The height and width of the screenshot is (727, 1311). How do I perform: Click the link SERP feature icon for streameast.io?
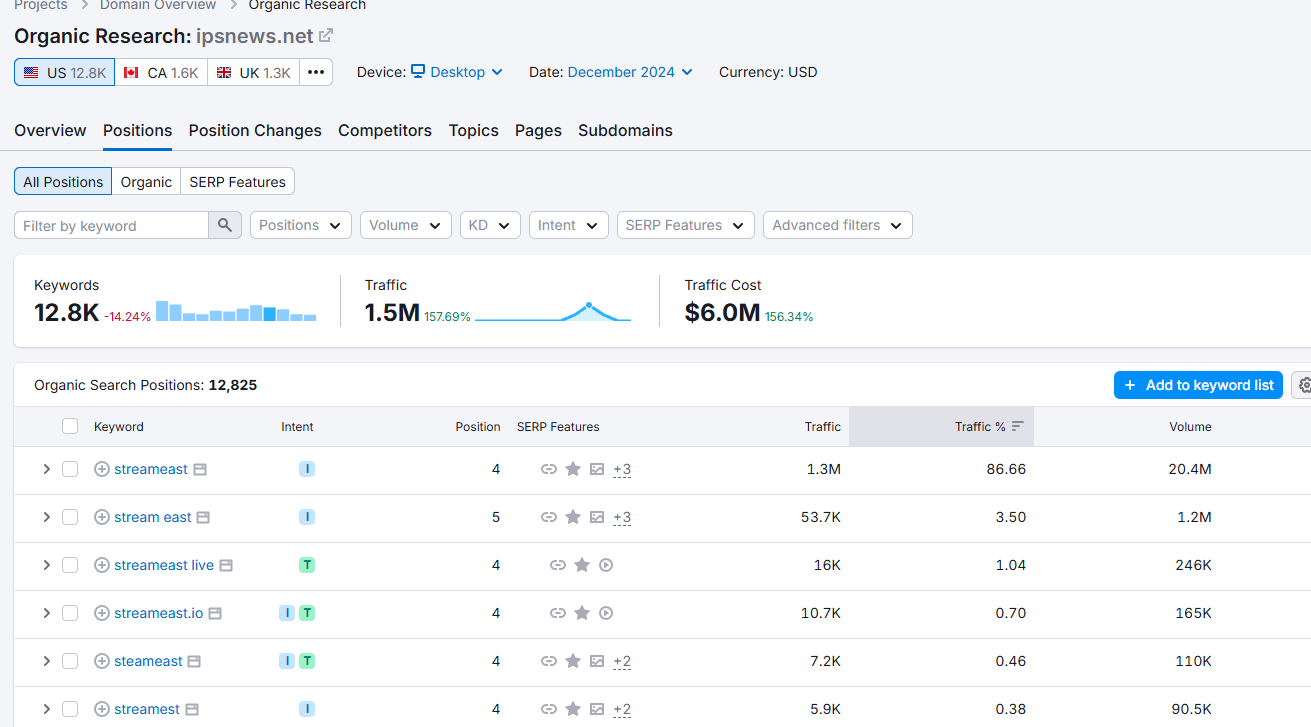[x=558, y=613]
